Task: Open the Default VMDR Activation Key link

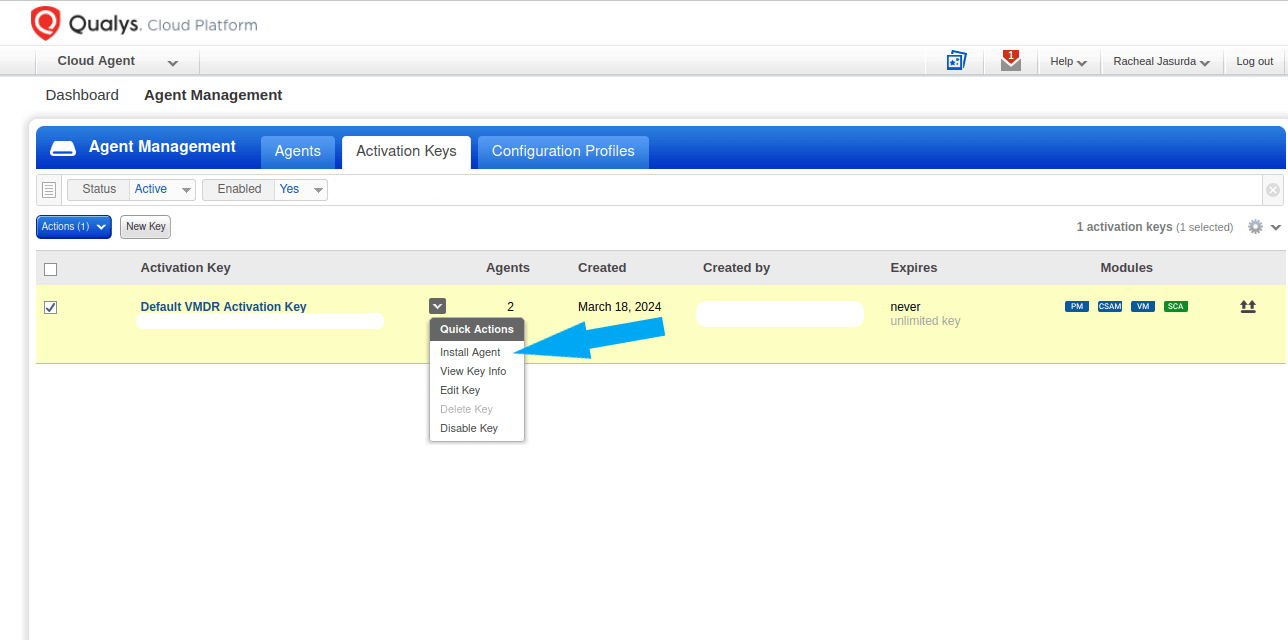Action: point(223,307)
